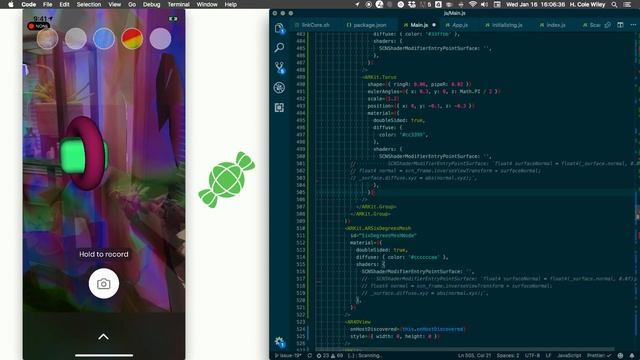The width and height of the screenshot is (640, 360).
Task: Open the View menu
Action: click(x=114, y=4)
